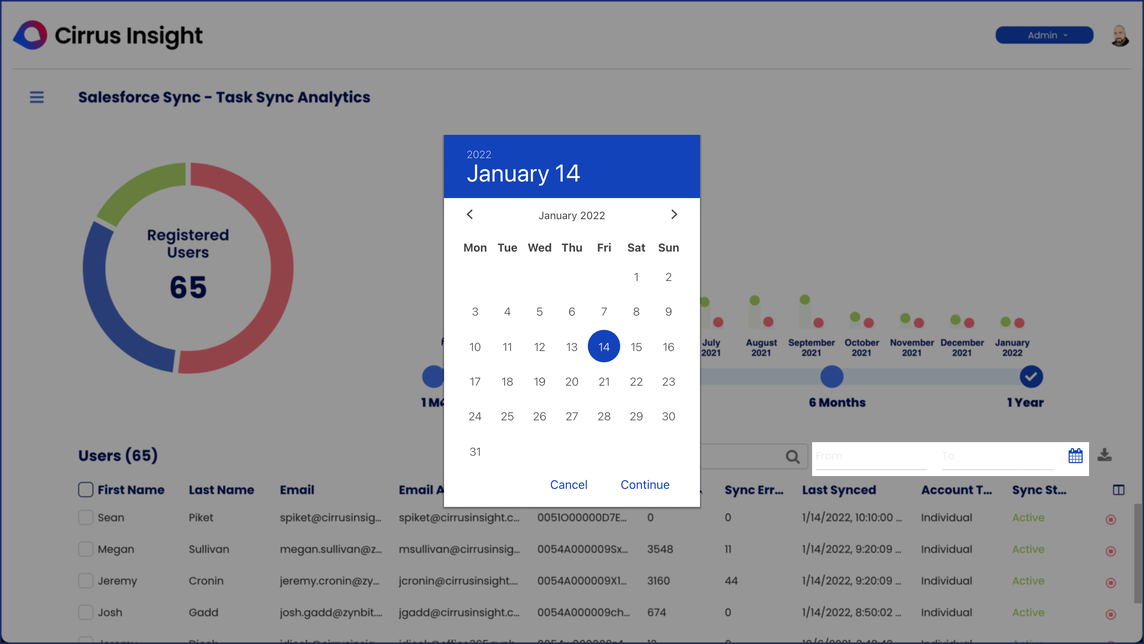
Task: Pick January 3 in the calendar
Action: coord(475,311)
